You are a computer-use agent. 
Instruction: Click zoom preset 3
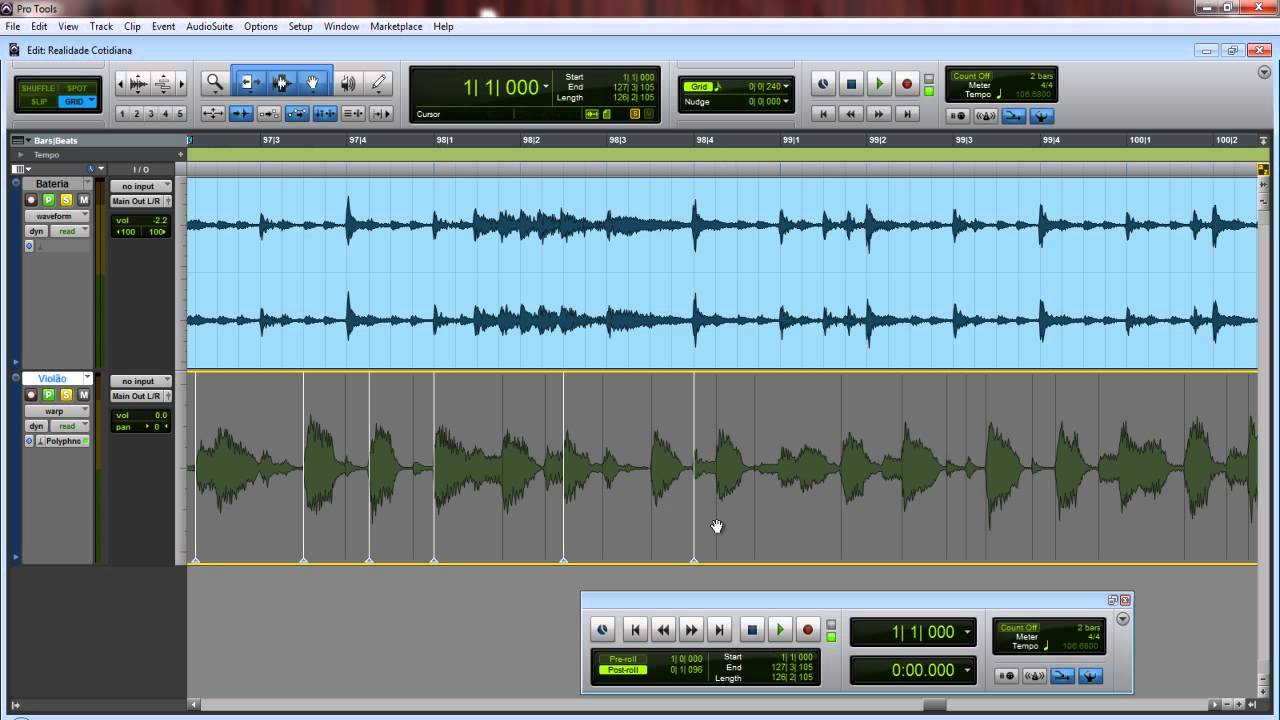(x=151, y=113)
